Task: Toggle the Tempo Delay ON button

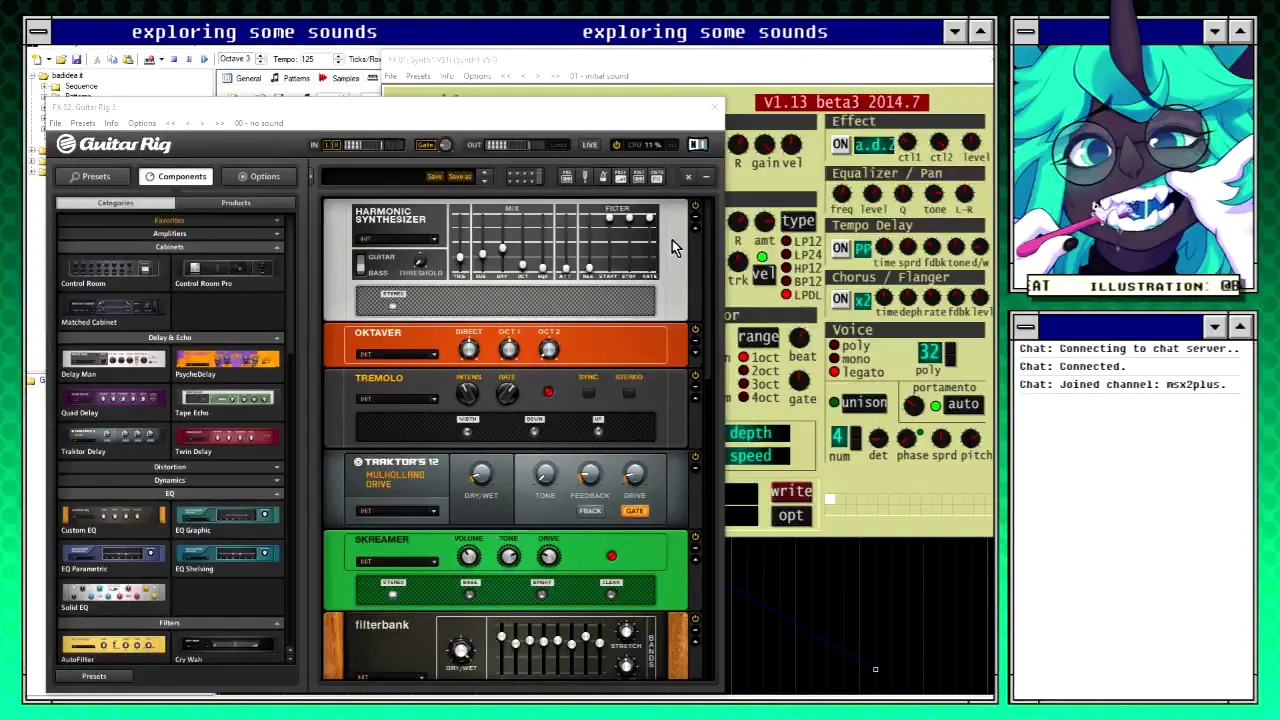Action: (x=841, y=248)
